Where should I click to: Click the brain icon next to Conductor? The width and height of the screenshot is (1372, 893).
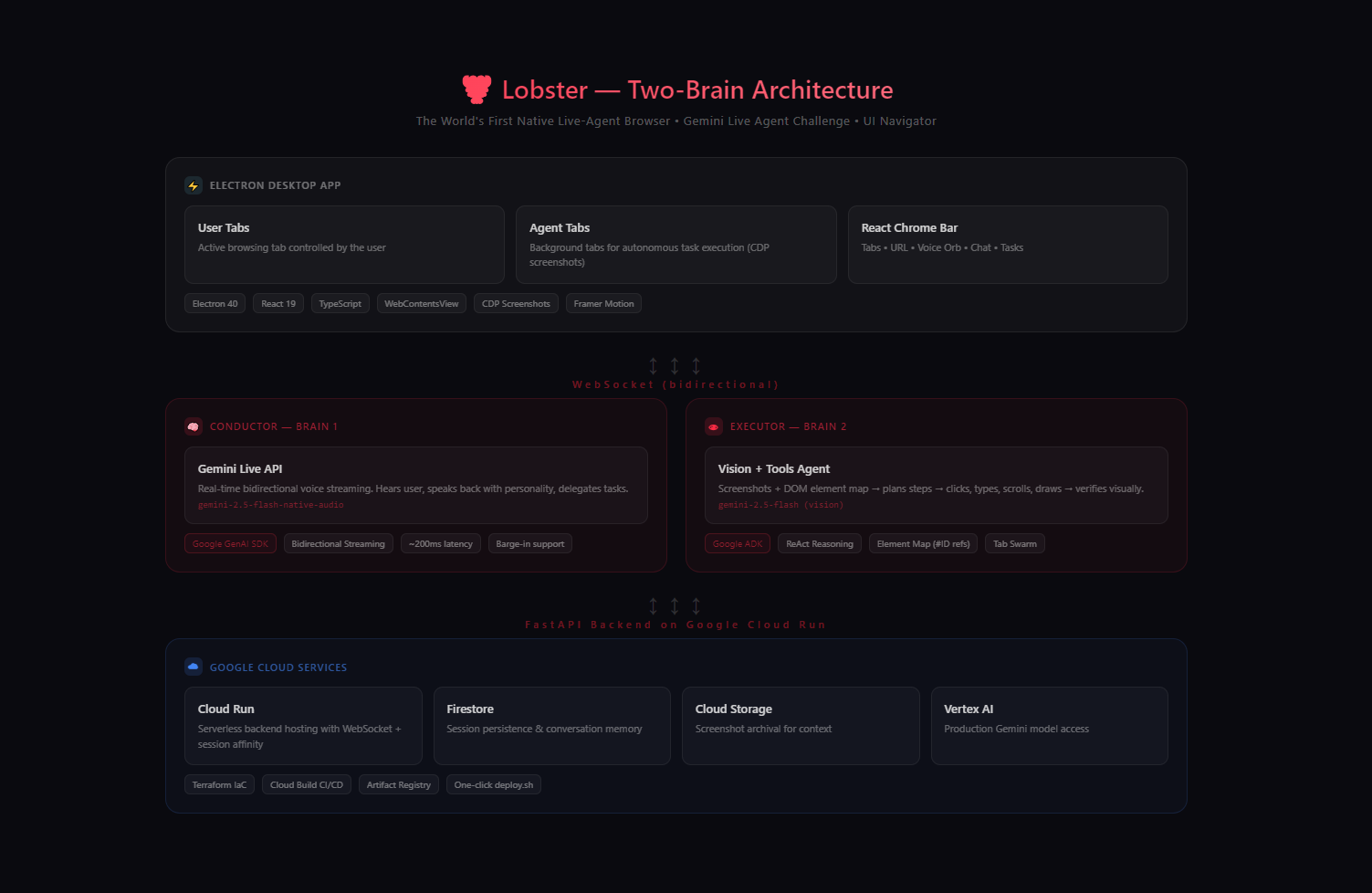pyautogui.click(x=194, y=426)
